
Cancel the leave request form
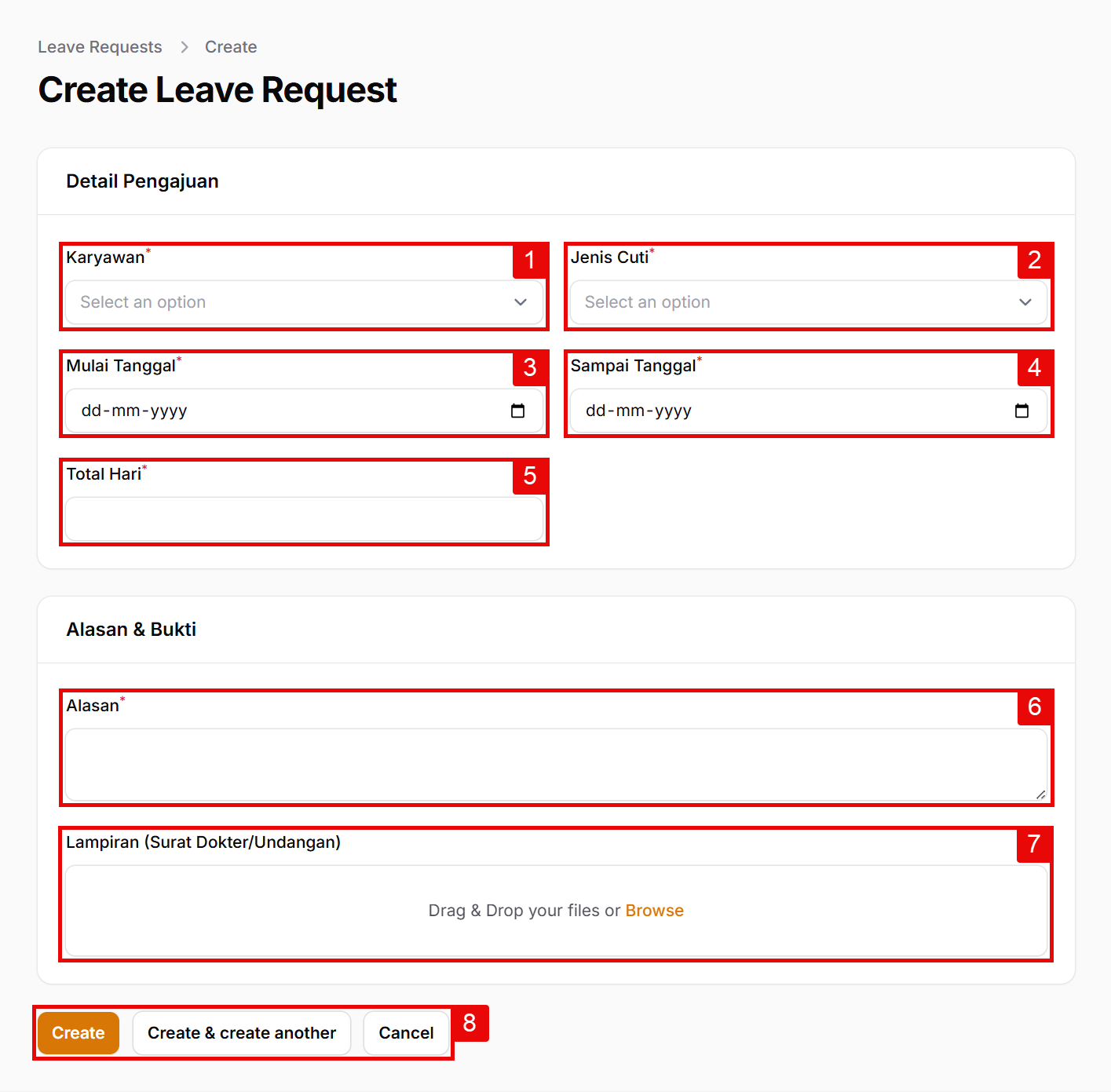(406, 1033)
